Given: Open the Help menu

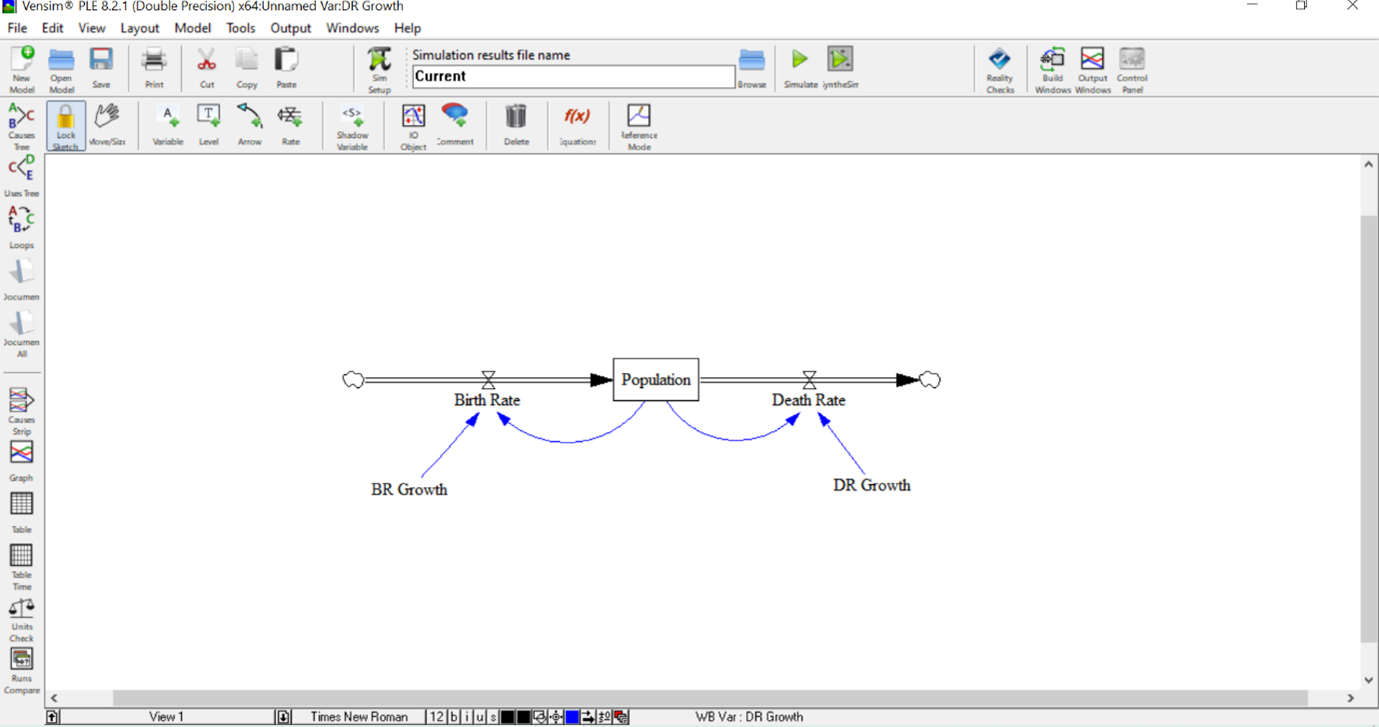Looking at the screenshot, I should tap(407, 28).
